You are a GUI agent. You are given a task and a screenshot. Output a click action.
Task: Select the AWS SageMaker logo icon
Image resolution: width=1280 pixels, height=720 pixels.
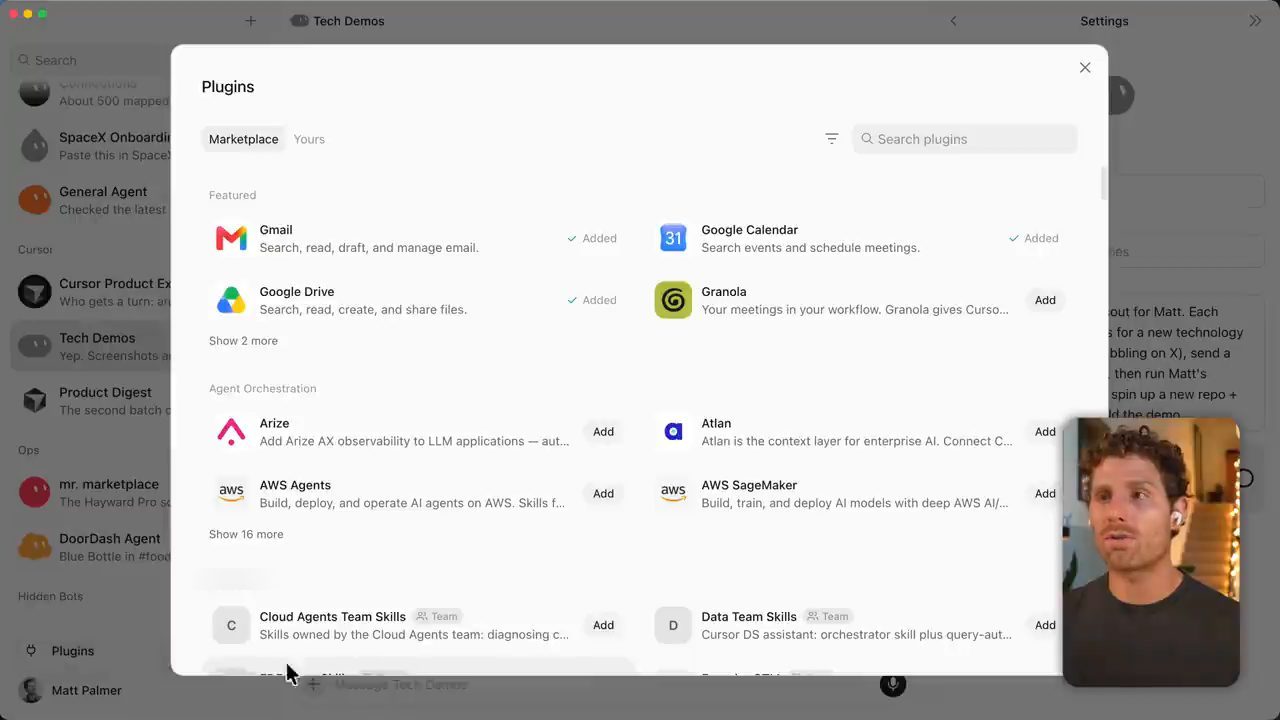click(x=673, y=494)
